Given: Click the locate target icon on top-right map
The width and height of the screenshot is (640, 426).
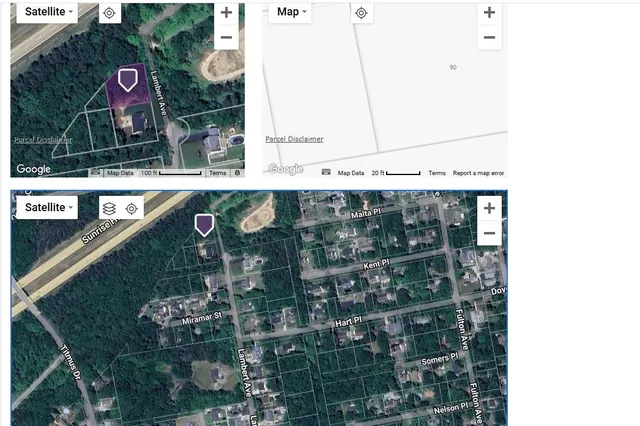Looking at the screenshot, I should [x=362, y=13].
